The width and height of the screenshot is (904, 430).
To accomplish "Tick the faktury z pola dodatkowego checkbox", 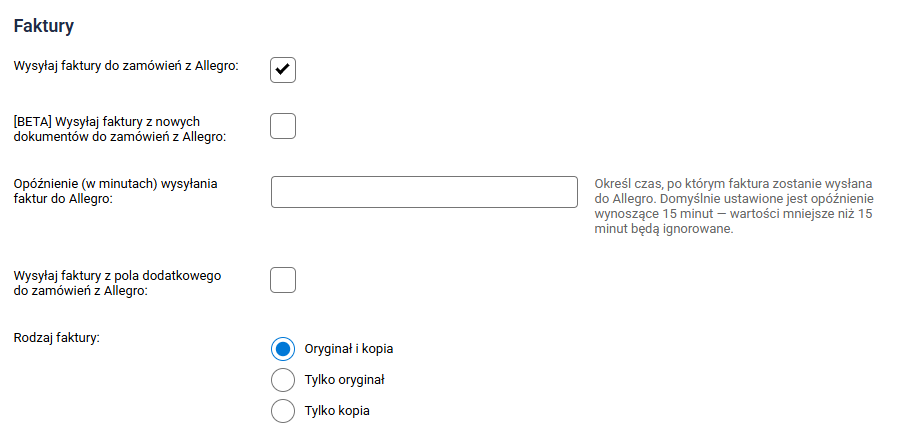I will pyautogui.click(x=283, y=280).
